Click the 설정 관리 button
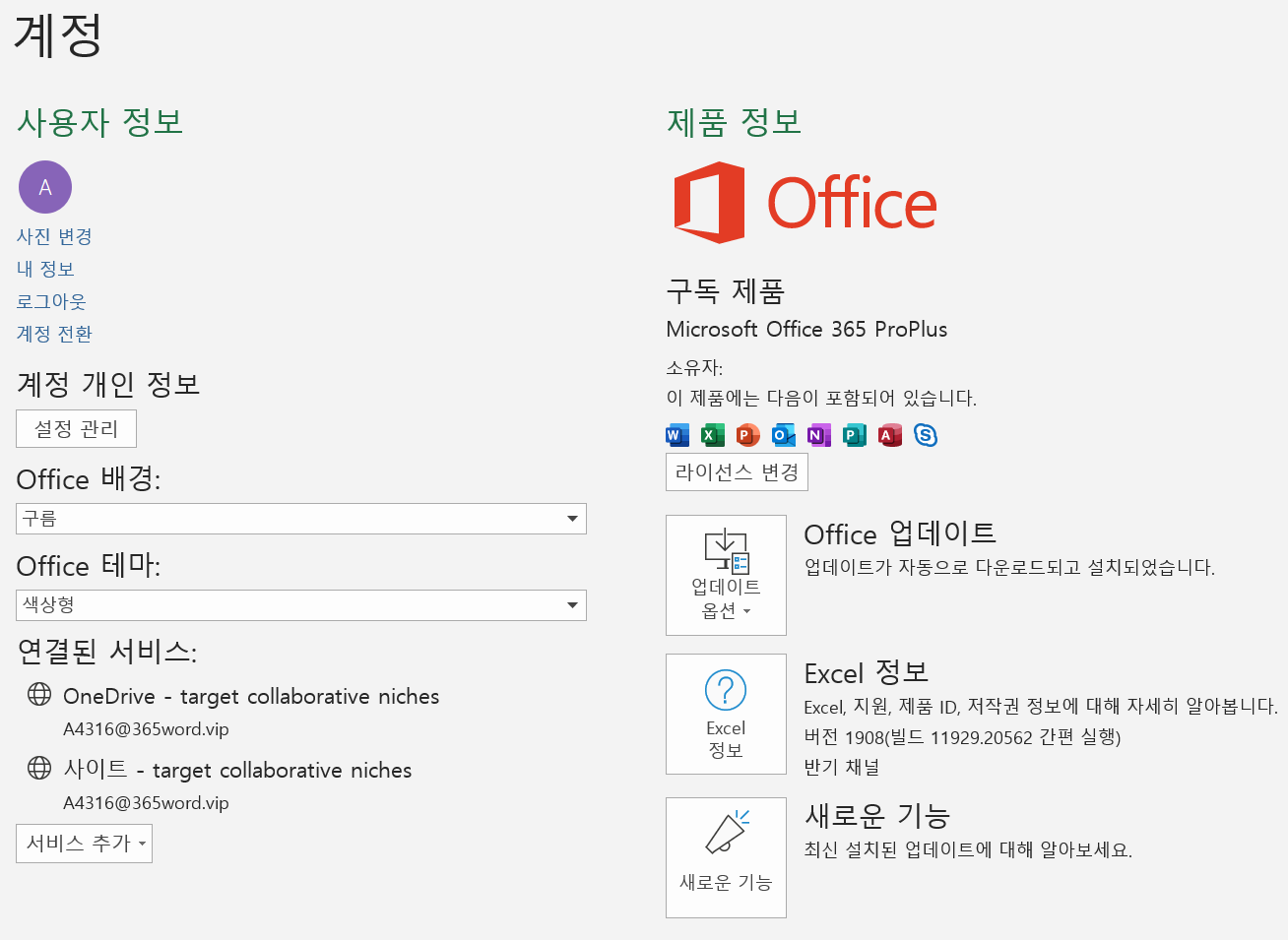Image resolution: width=1288 pixels, height=940 pixels. click(x=76, y=428)
